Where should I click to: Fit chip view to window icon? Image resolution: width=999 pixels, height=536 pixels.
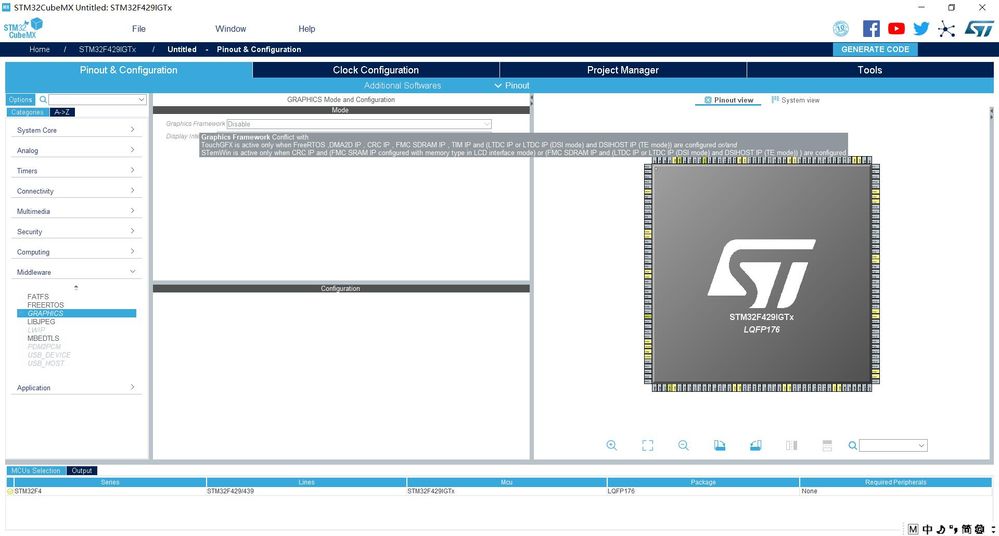[647, 445]
